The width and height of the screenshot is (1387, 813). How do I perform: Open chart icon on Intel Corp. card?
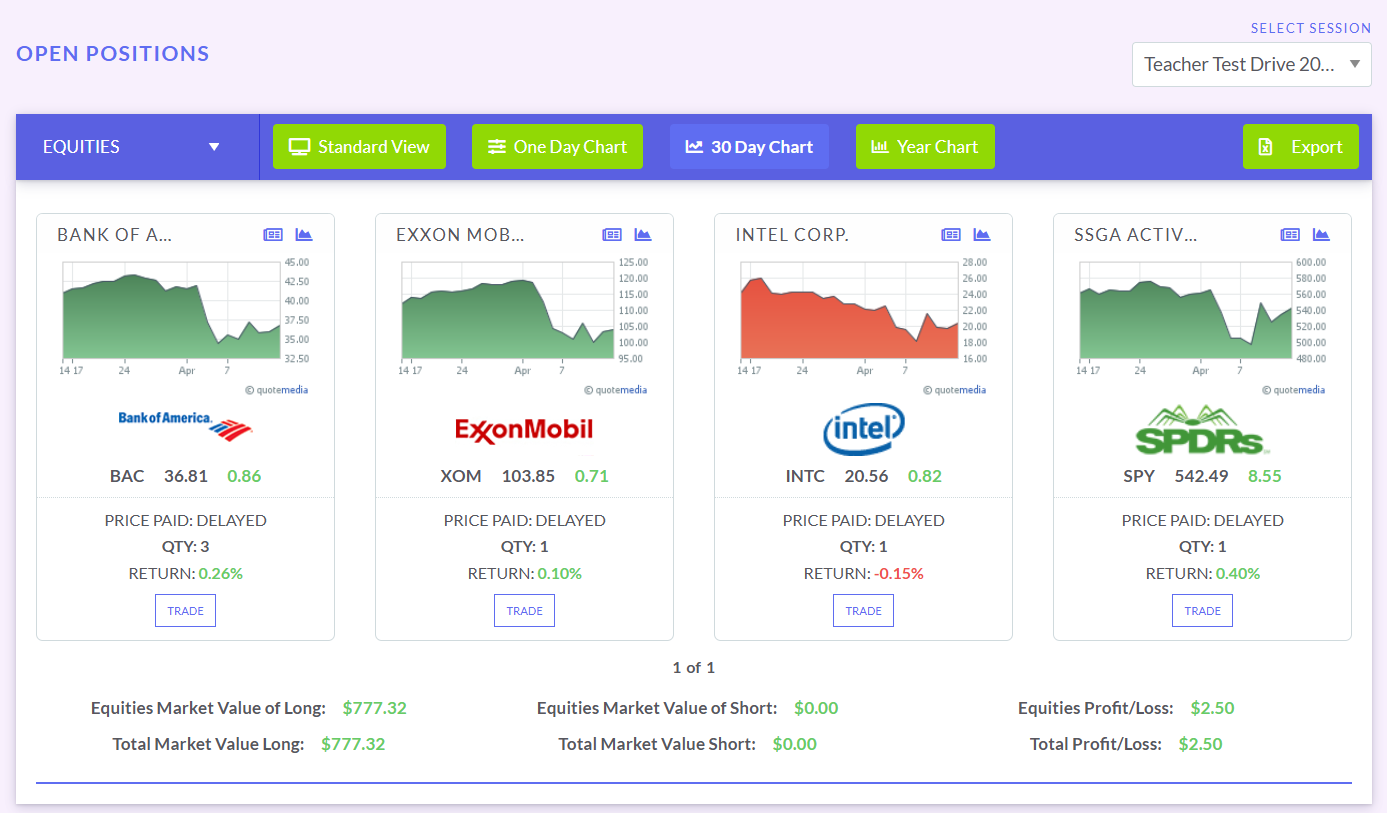tap(982, 235)
